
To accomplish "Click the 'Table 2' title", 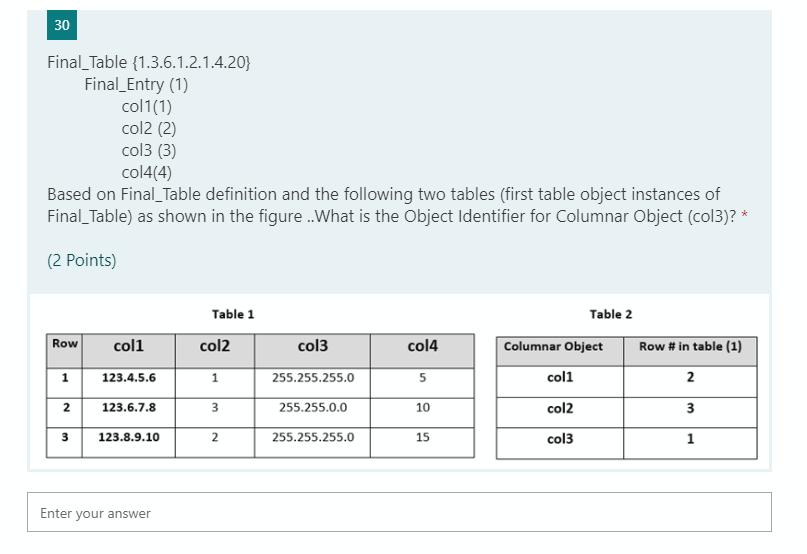I will pos(611,315).
